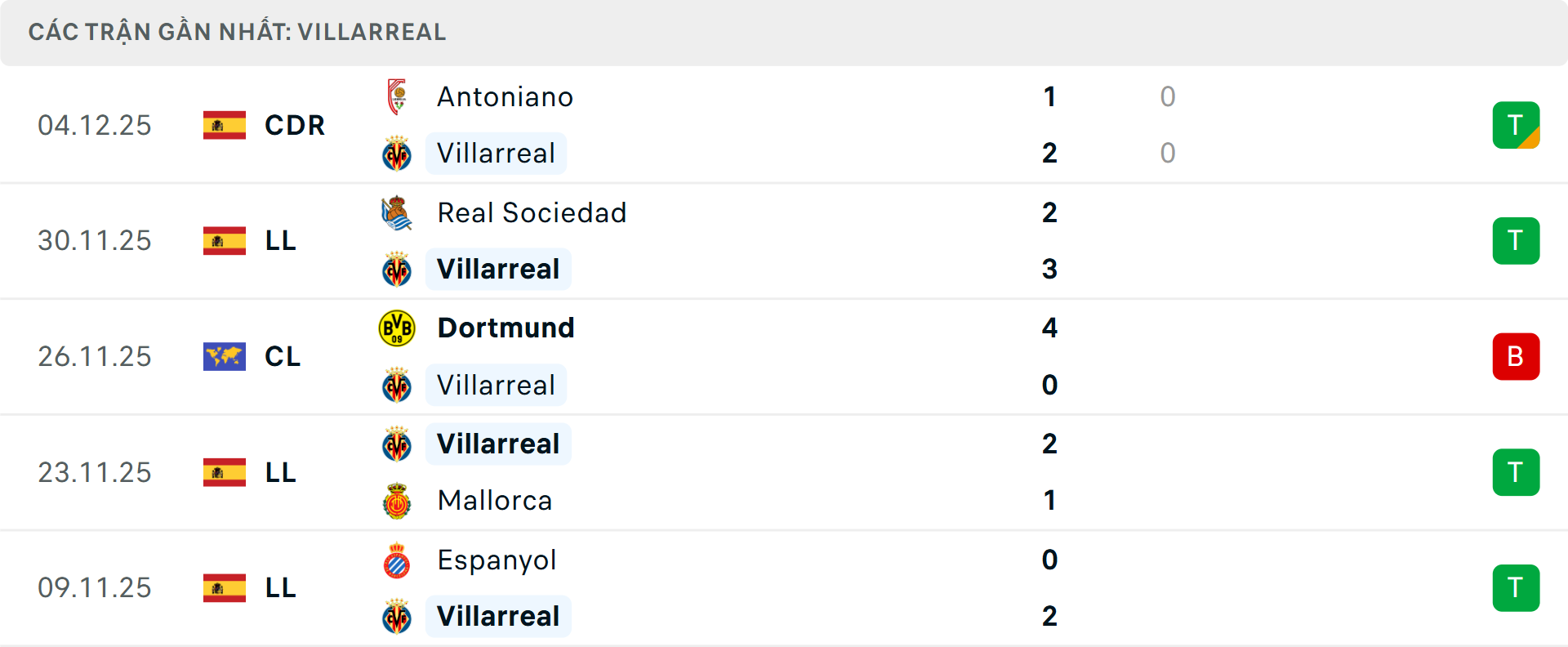Select the CL competition label
This screenshot has height=647, width=1568.
[x=283, y=356]
